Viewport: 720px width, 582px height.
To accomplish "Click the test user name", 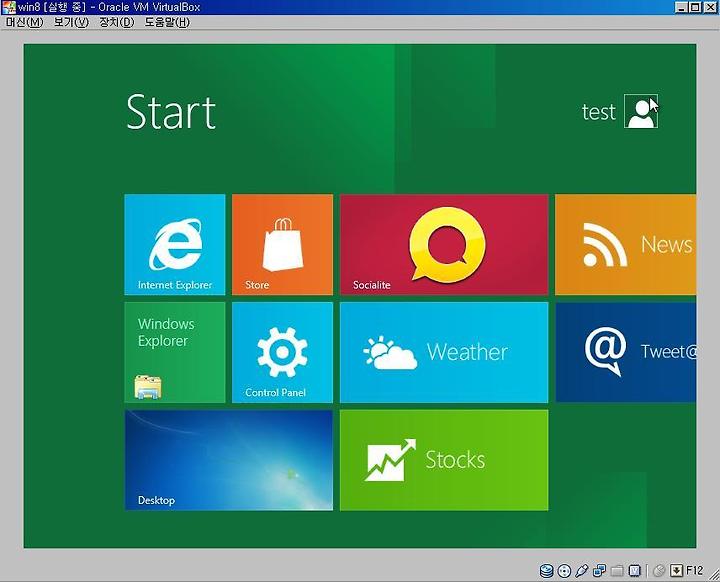I will tap(598, 112).
